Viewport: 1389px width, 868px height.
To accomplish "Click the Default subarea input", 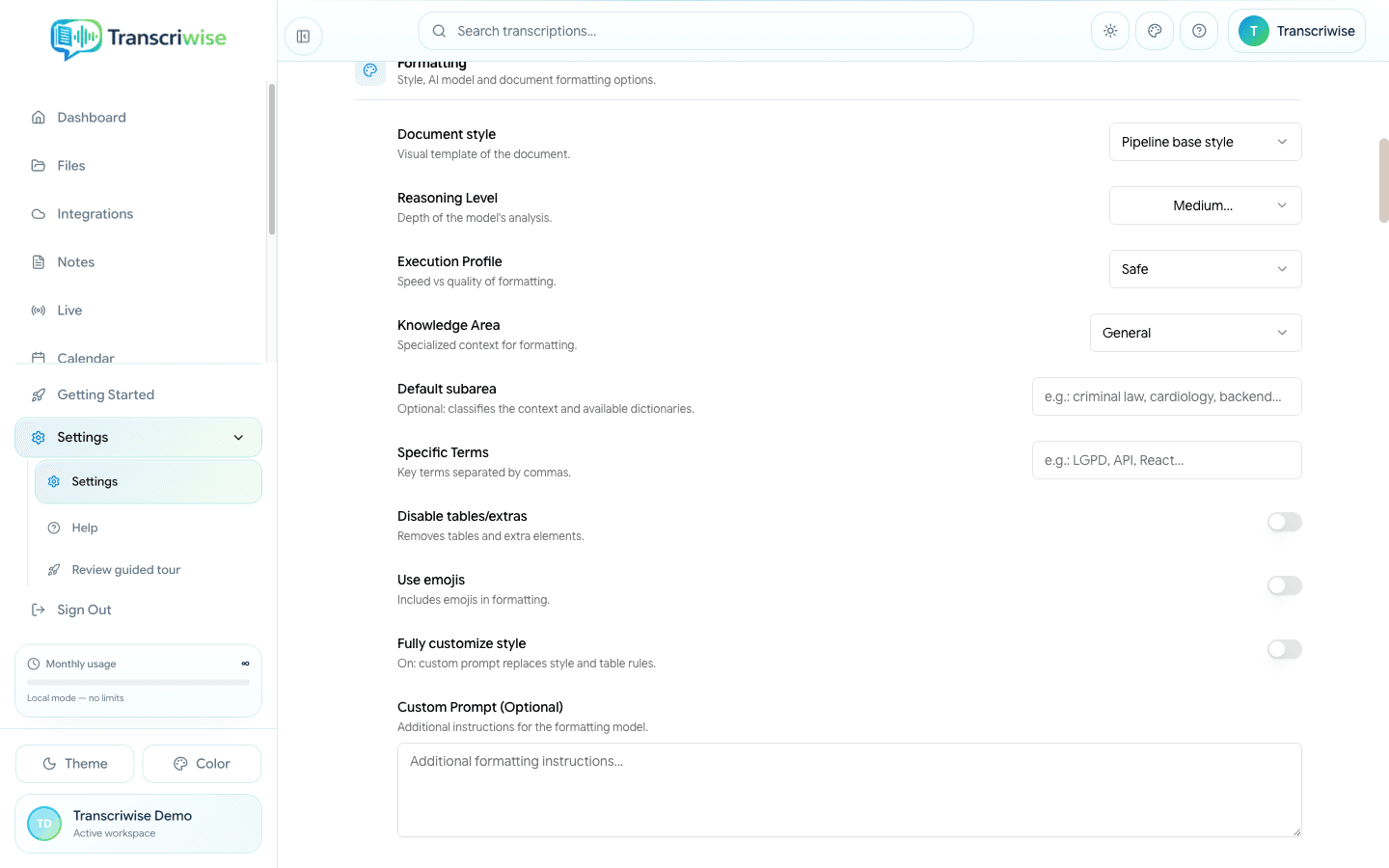I will [x=1167, y=396].
